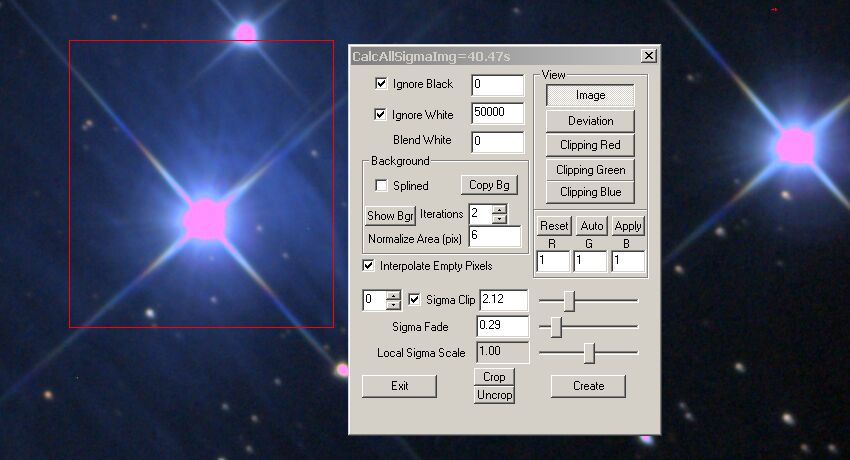The image size is (850, 460).
Task: Increment the spinner left of Sigma Clip
Action: [x=393, y=295]
